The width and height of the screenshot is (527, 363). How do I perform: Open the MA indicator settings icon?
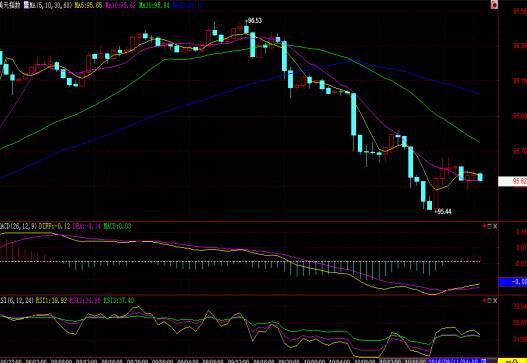pos(27,5)
